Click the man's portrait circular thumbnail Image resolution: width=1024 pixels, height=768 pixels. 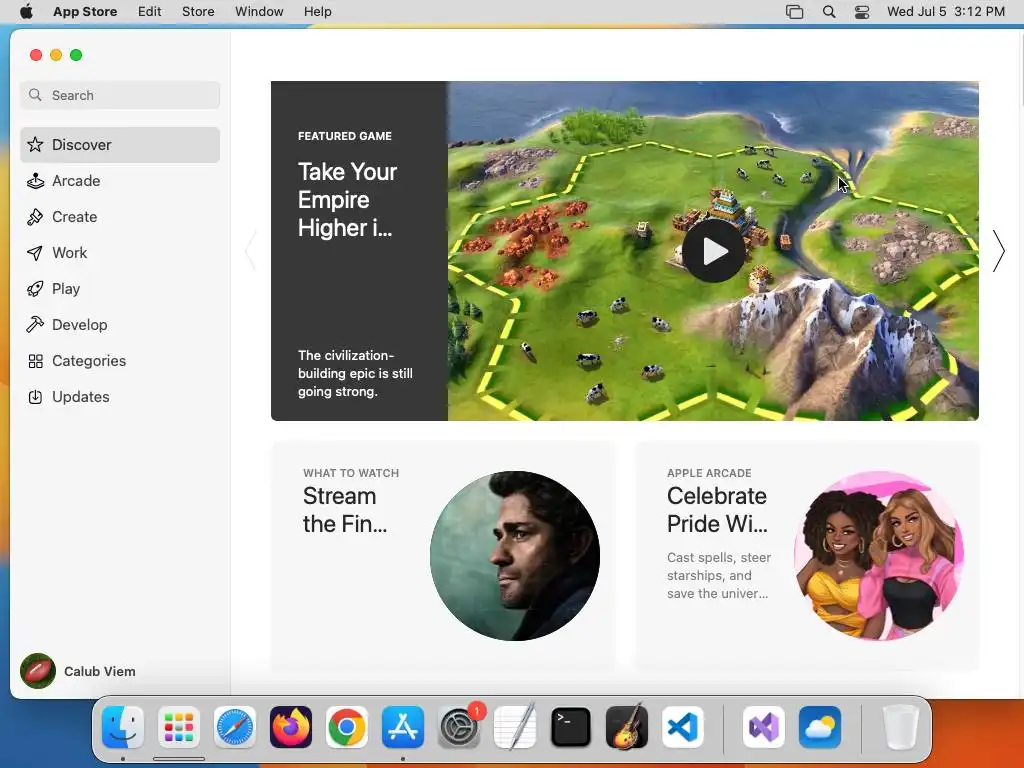tap(515, 556)
